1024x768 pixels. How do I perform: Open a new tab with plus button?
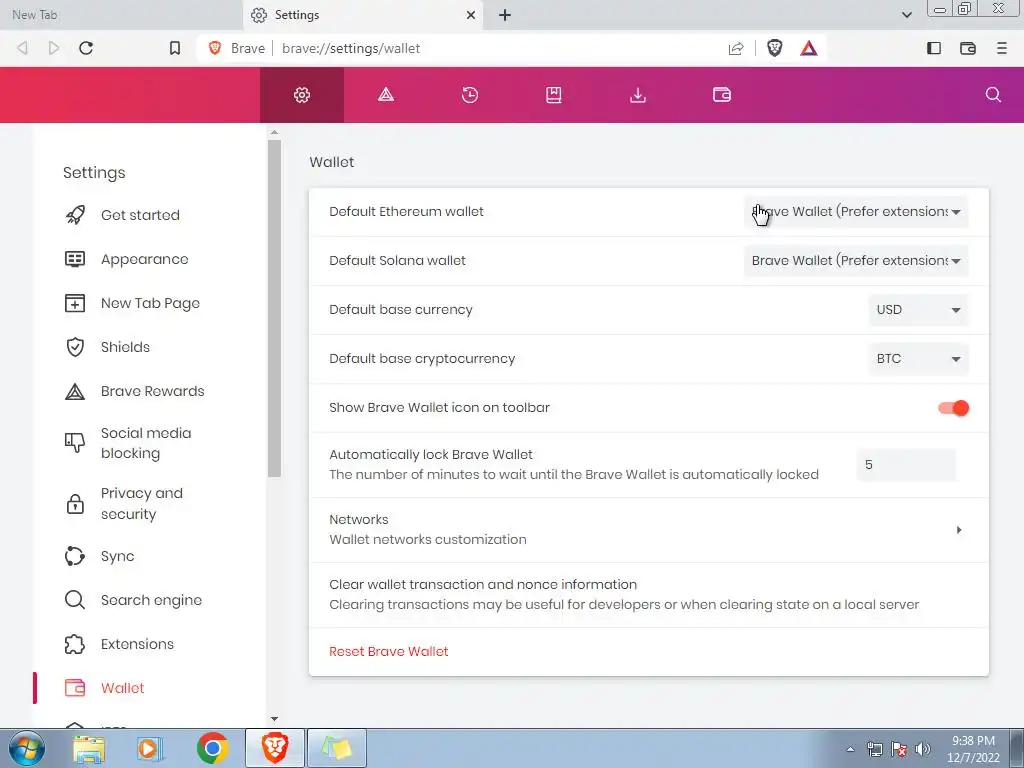point(505,15)
